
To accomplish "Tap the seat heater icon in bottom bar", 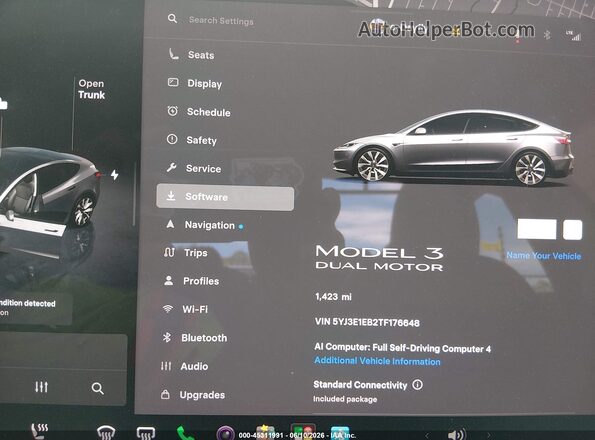I will 39,431.
